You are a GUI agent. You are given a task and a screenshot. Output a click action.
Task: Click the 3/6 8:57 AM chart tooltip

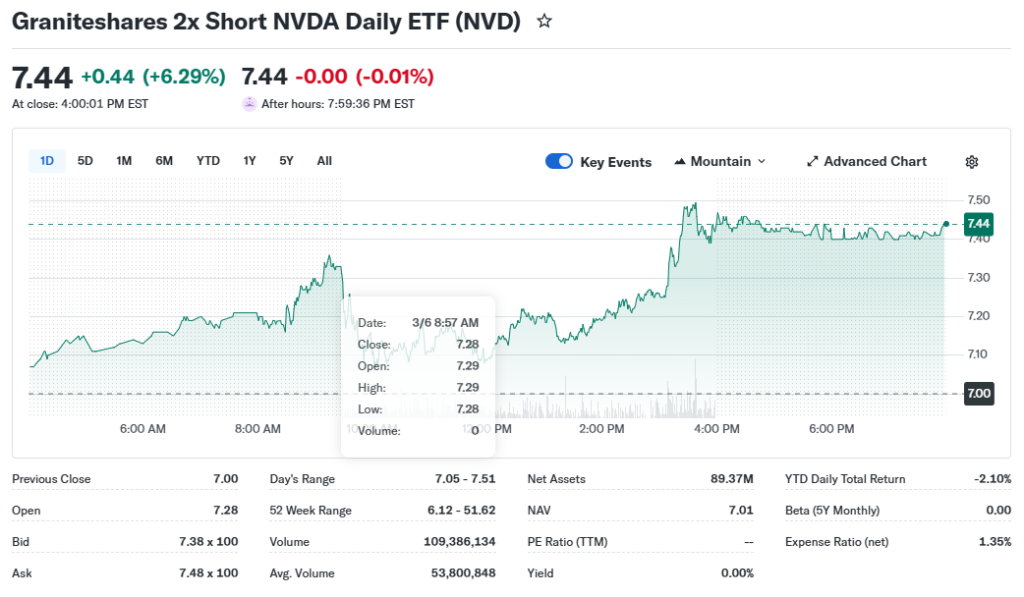pos(418,376)
